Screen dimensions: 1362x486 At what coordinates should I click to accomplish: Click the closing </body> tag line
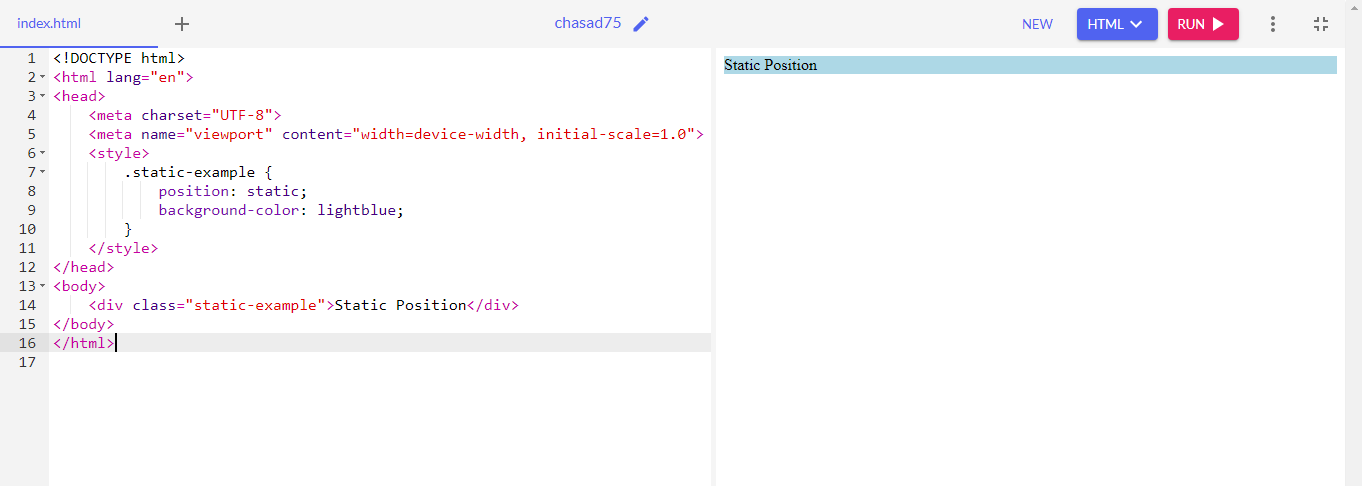84,324
